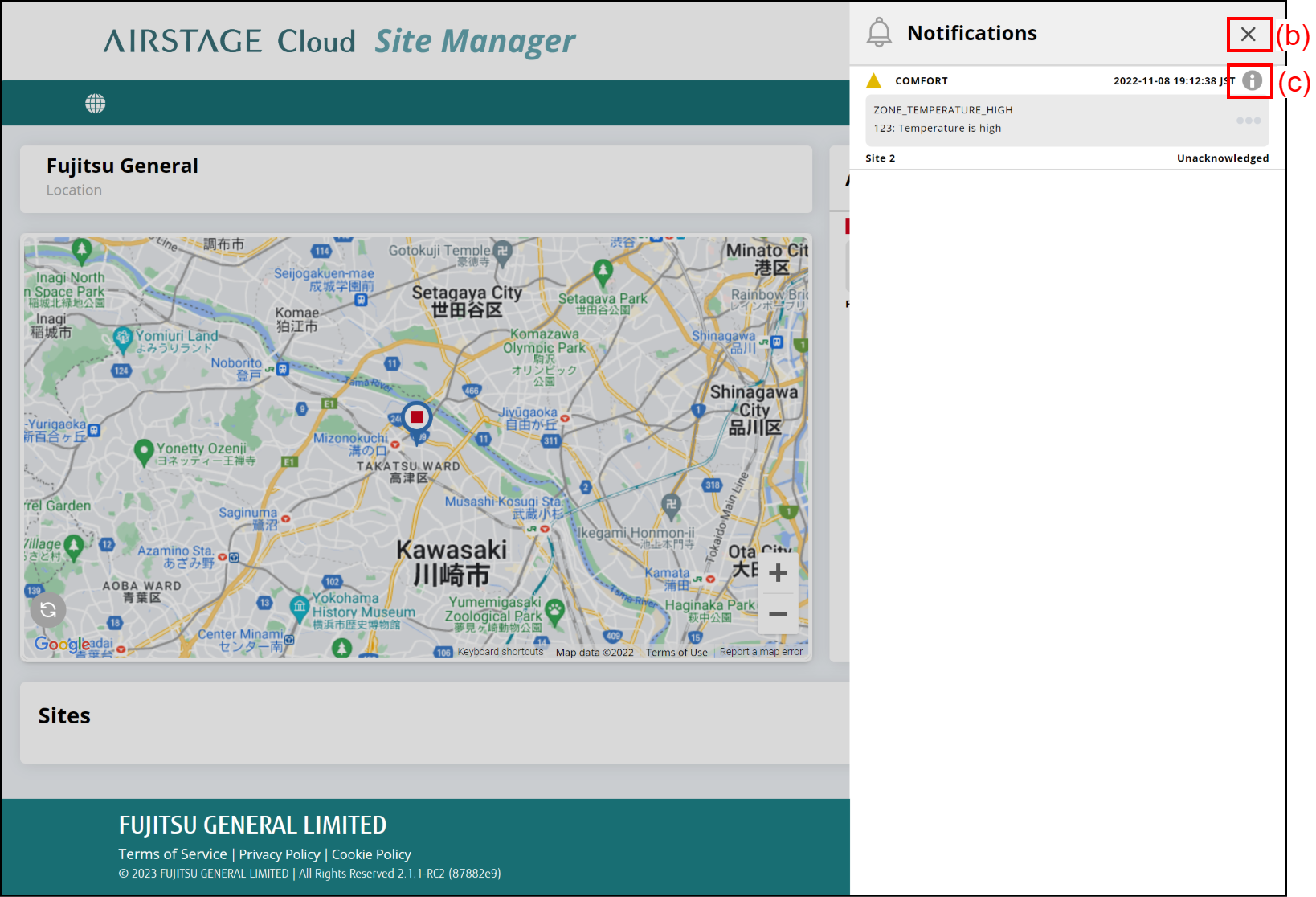The image size is (1316, 897).
Task: Click Report a map error link
Action: [x=761, y=652]
